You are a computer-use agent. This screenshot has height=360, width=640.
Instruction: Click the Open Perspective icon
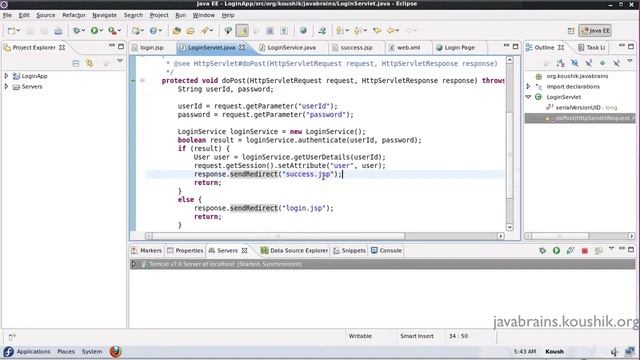coord(571,31)
